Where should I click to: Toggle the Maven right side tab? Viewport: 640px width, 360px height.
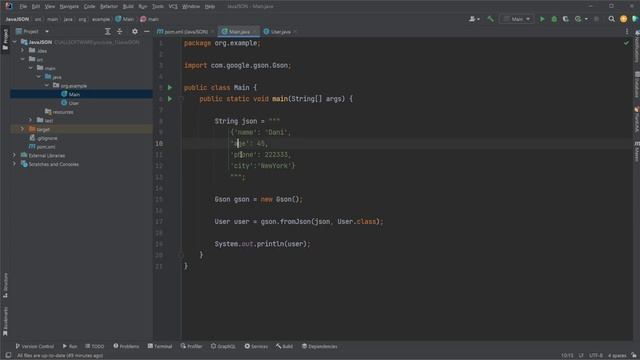tap(636, 152)
